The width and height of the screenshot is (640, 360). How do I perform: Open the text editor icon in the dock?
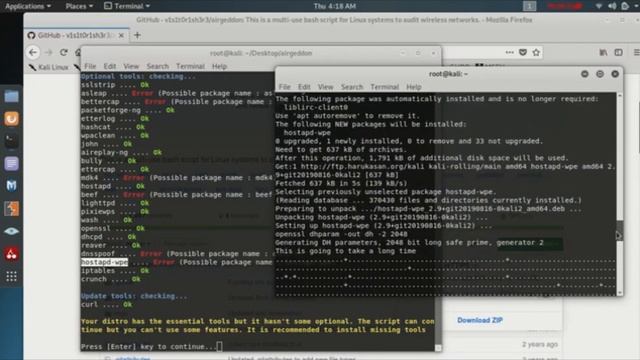11,164
